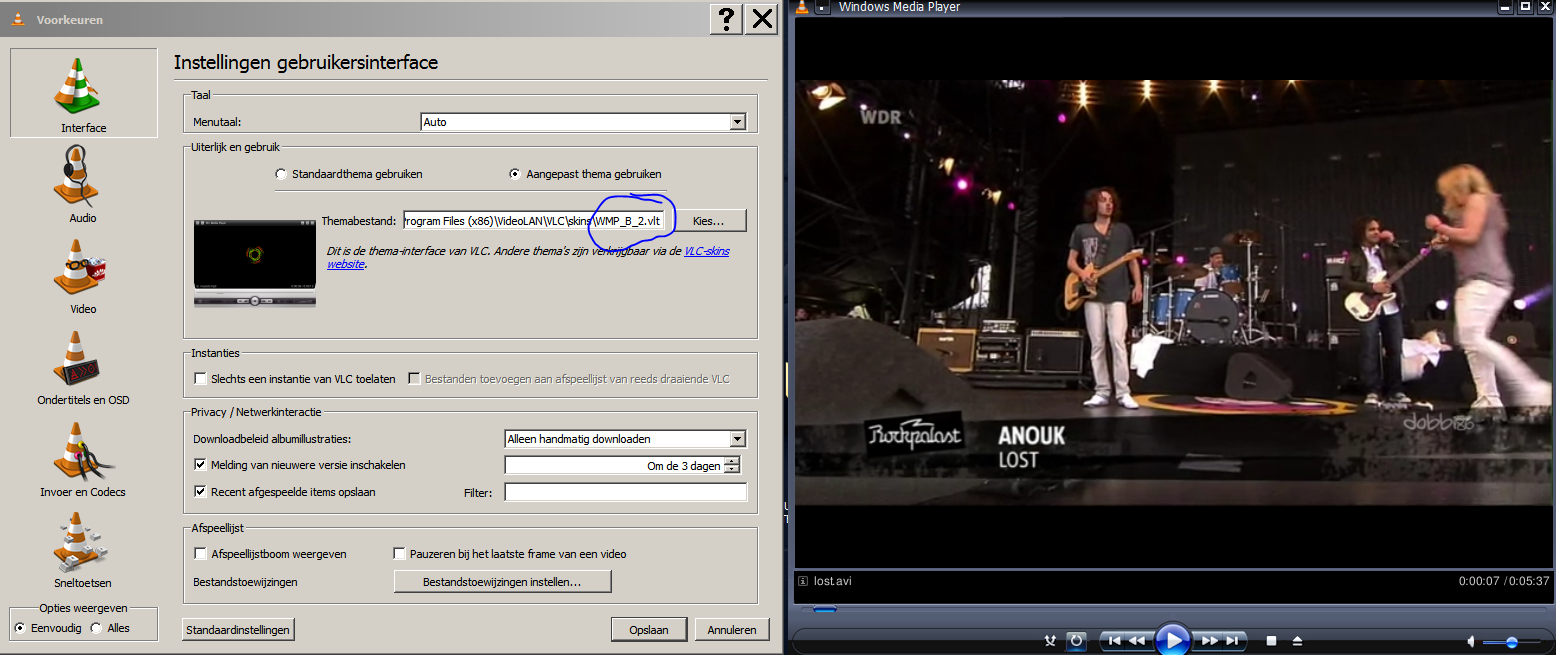Uncheck Recent afgespeelde items opslaan

click(x=201, y=492)
